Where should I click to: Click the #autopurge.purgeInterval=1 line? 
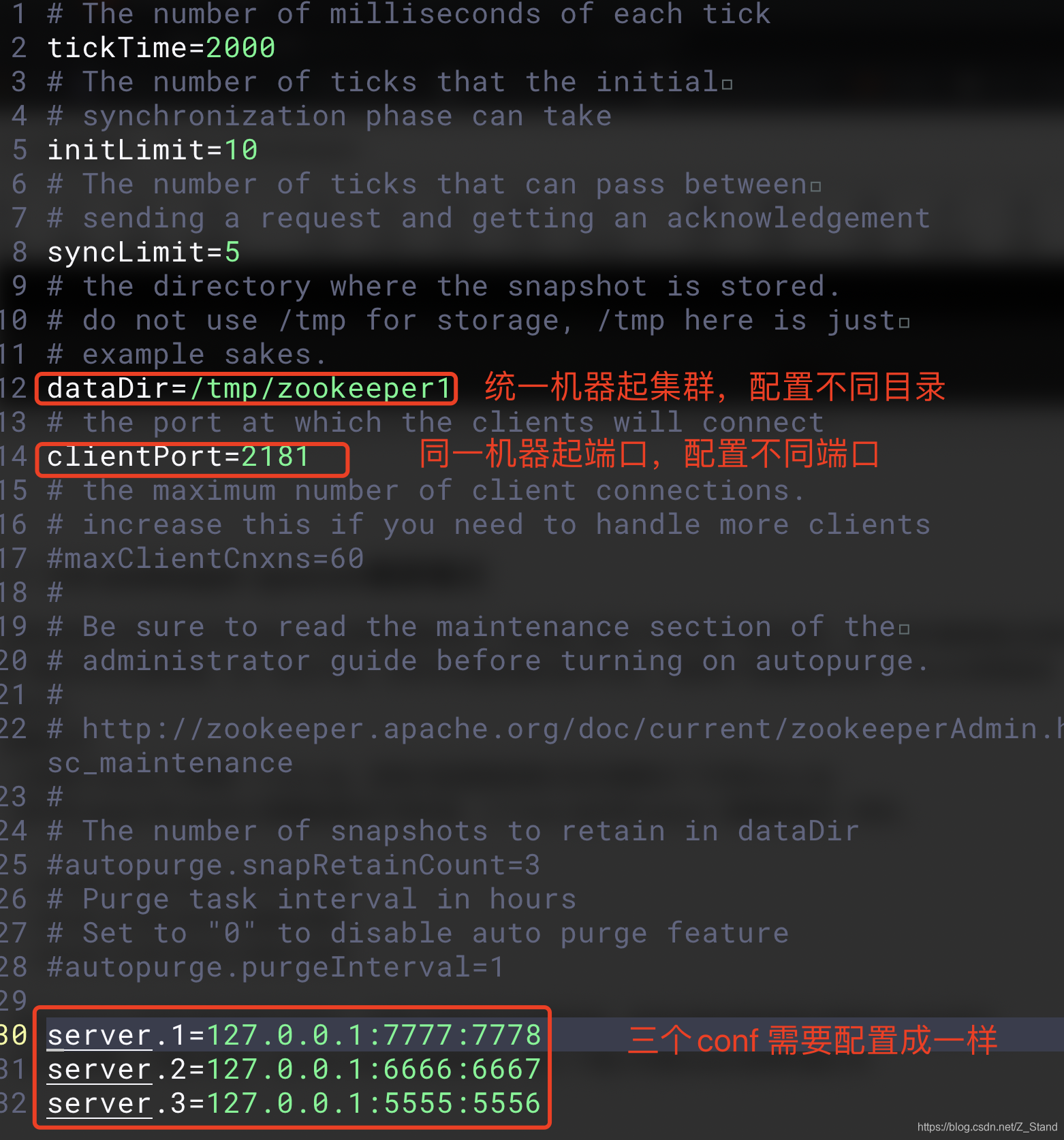pyautogui.click(x=276, y=967)
